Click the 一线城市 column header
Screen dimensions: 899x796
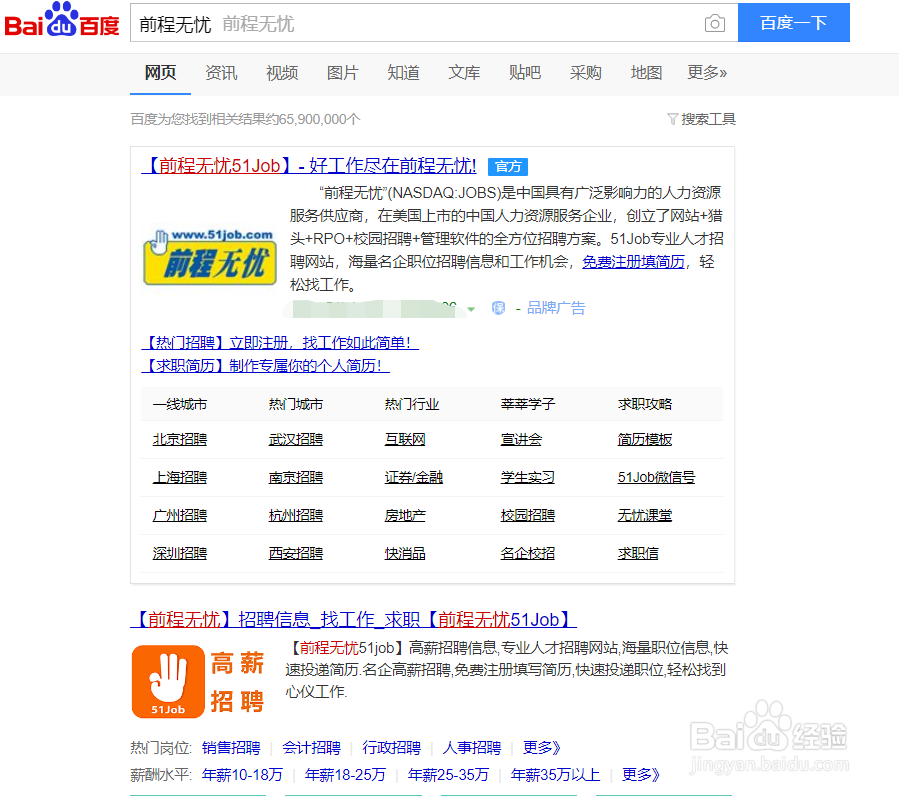179,404
